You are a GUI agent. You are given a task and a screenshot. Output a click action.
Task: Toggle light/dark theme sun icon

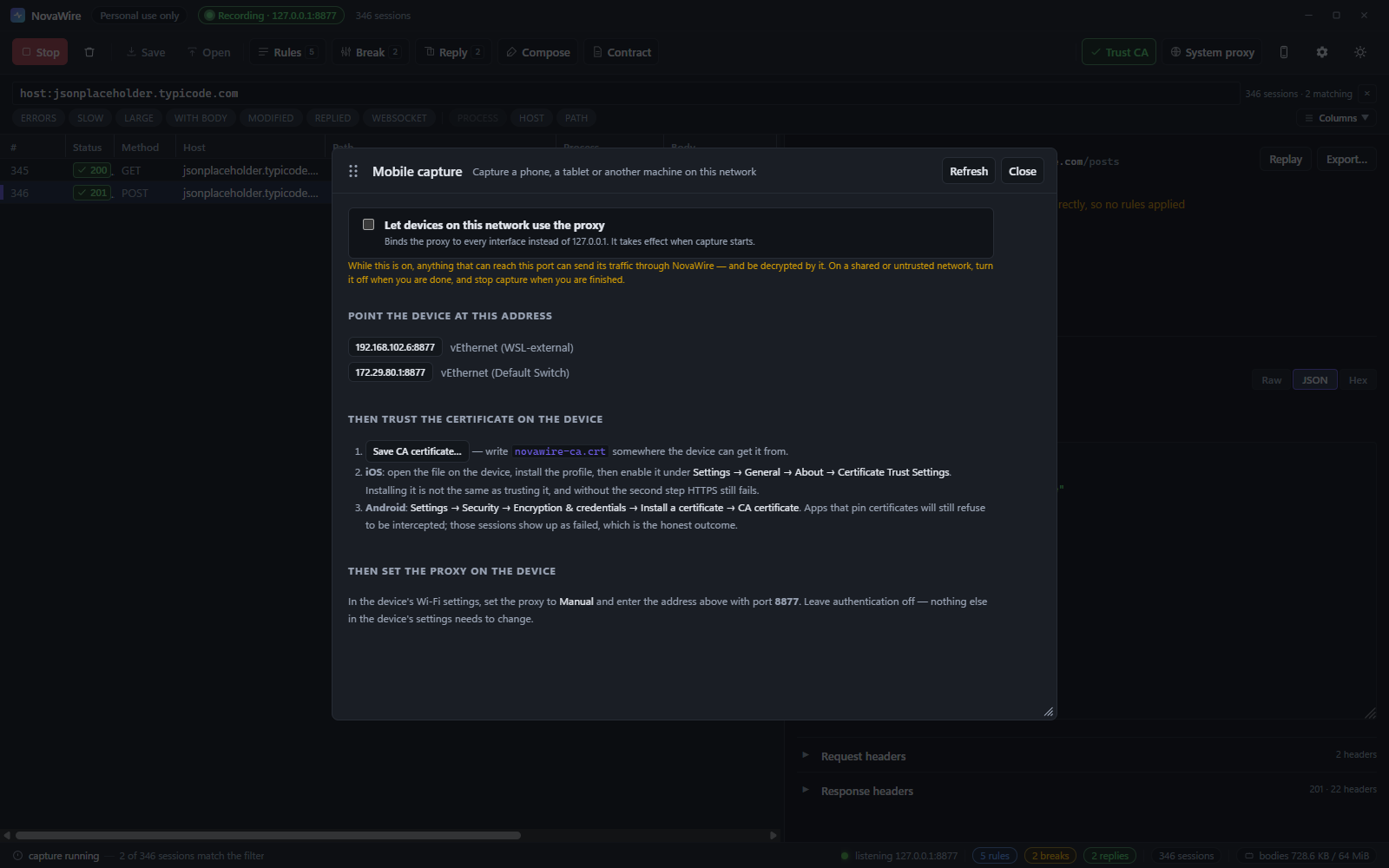1360,52
